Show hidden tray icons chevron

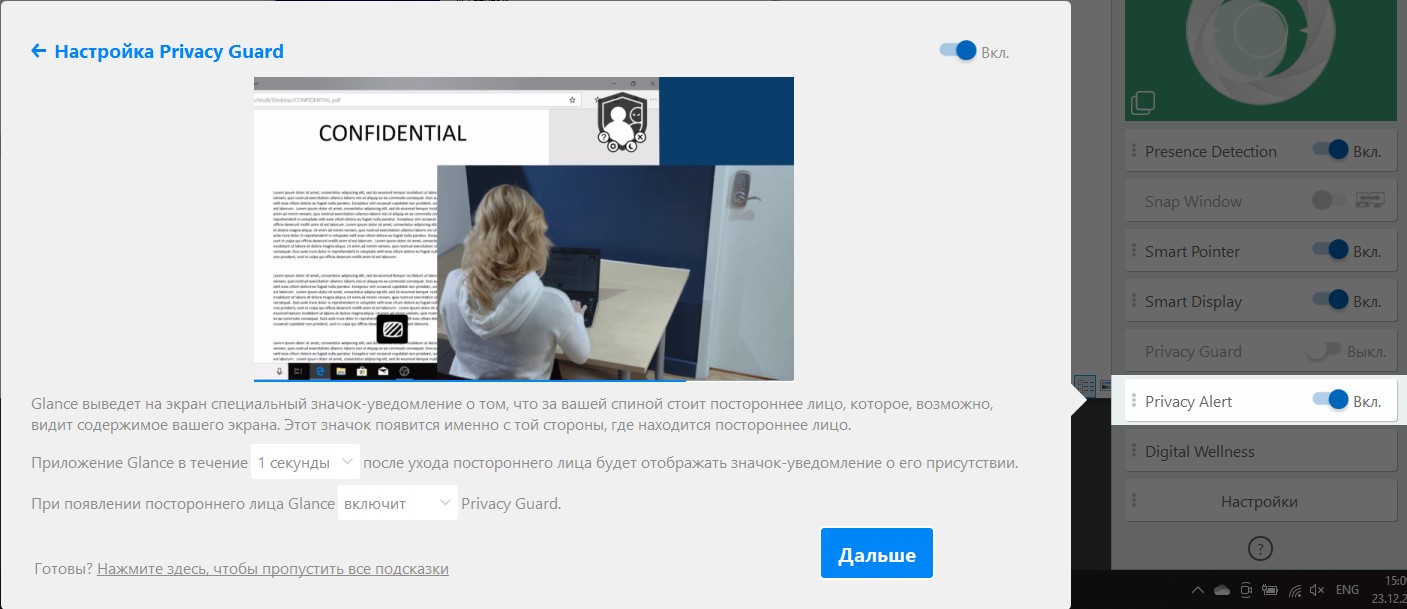(1198, 590)
